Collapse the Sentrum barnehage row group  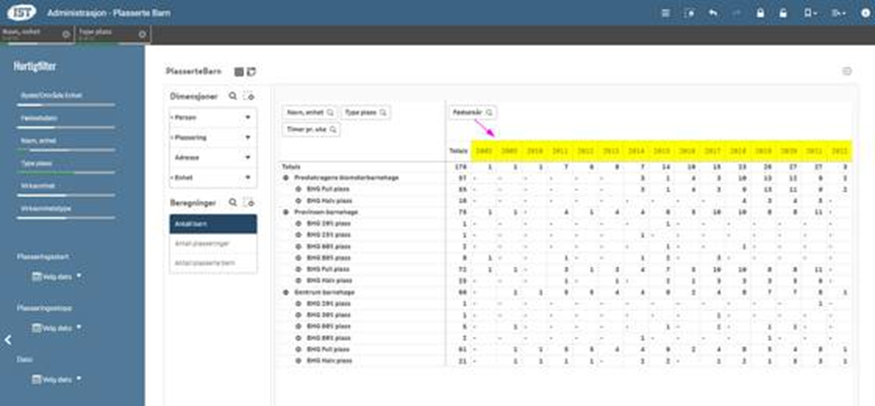288,292
